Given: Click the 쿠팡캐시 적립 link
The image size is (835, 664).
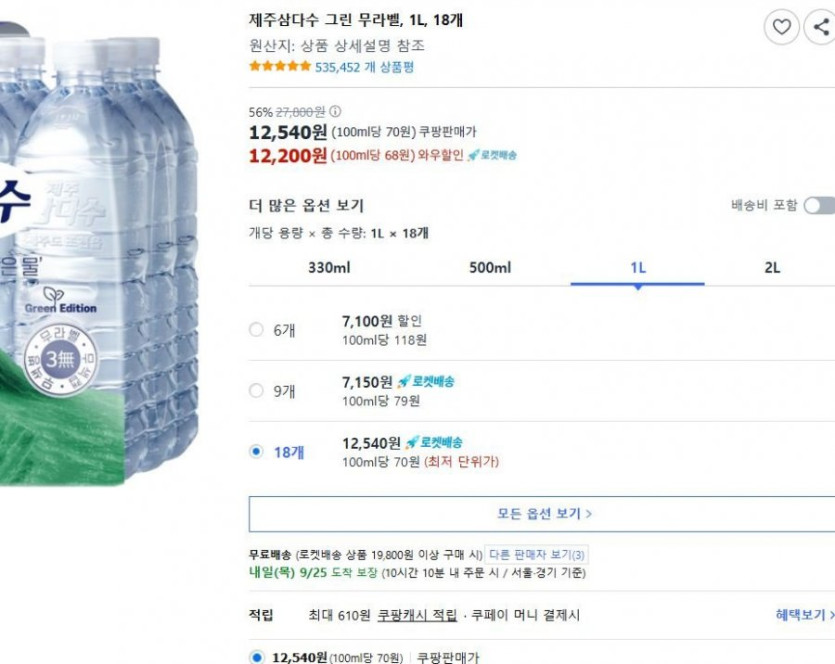Looking at the screenshot, I should [417, 615].
